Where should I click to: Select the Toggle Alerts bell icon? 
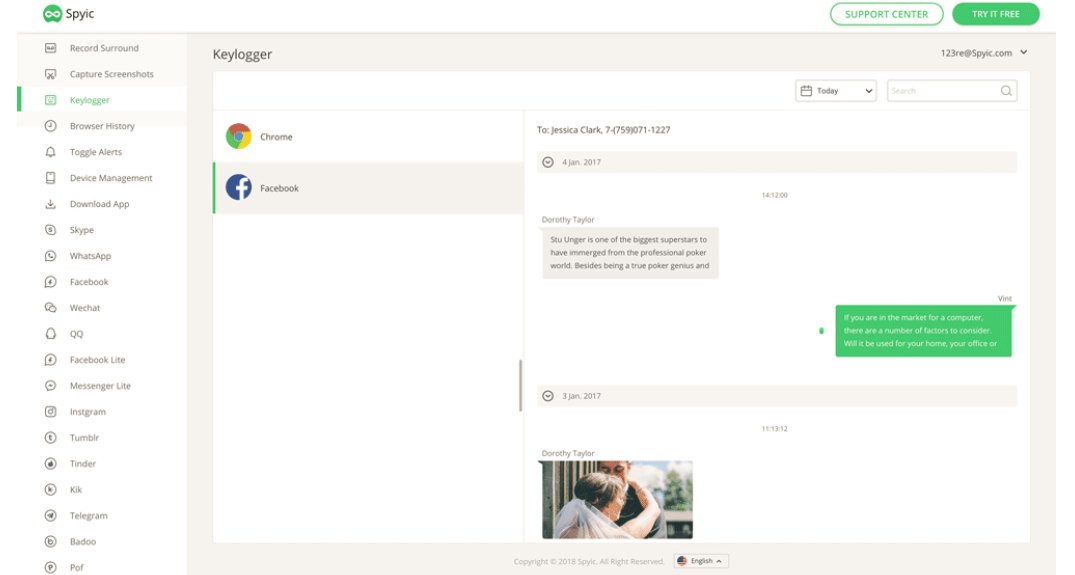tap(51, 152)
